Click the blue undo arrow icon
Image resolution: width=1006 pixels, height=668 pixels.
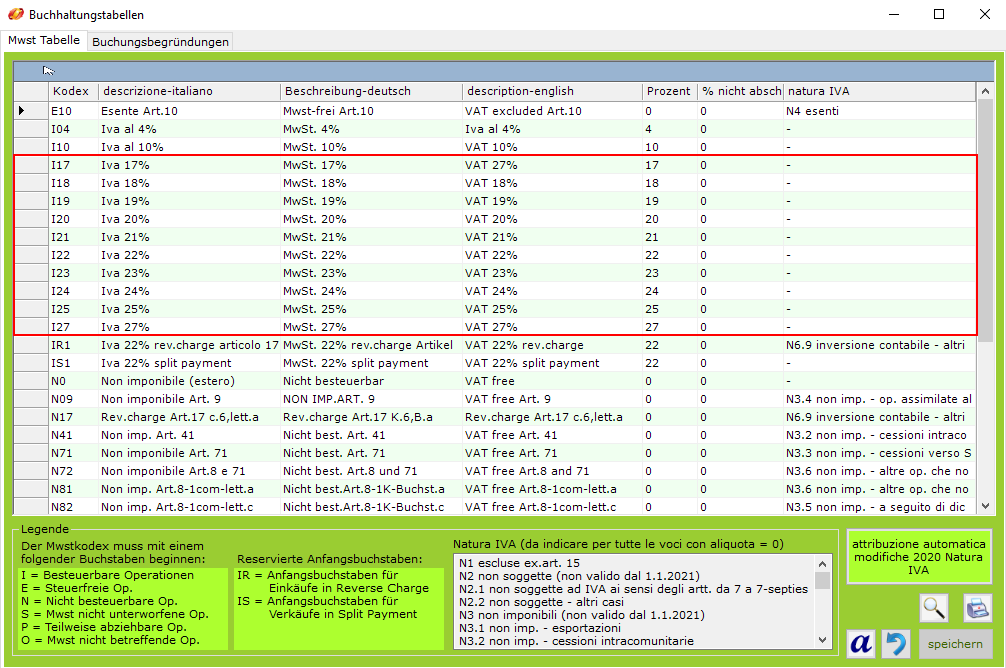point(896,645)
